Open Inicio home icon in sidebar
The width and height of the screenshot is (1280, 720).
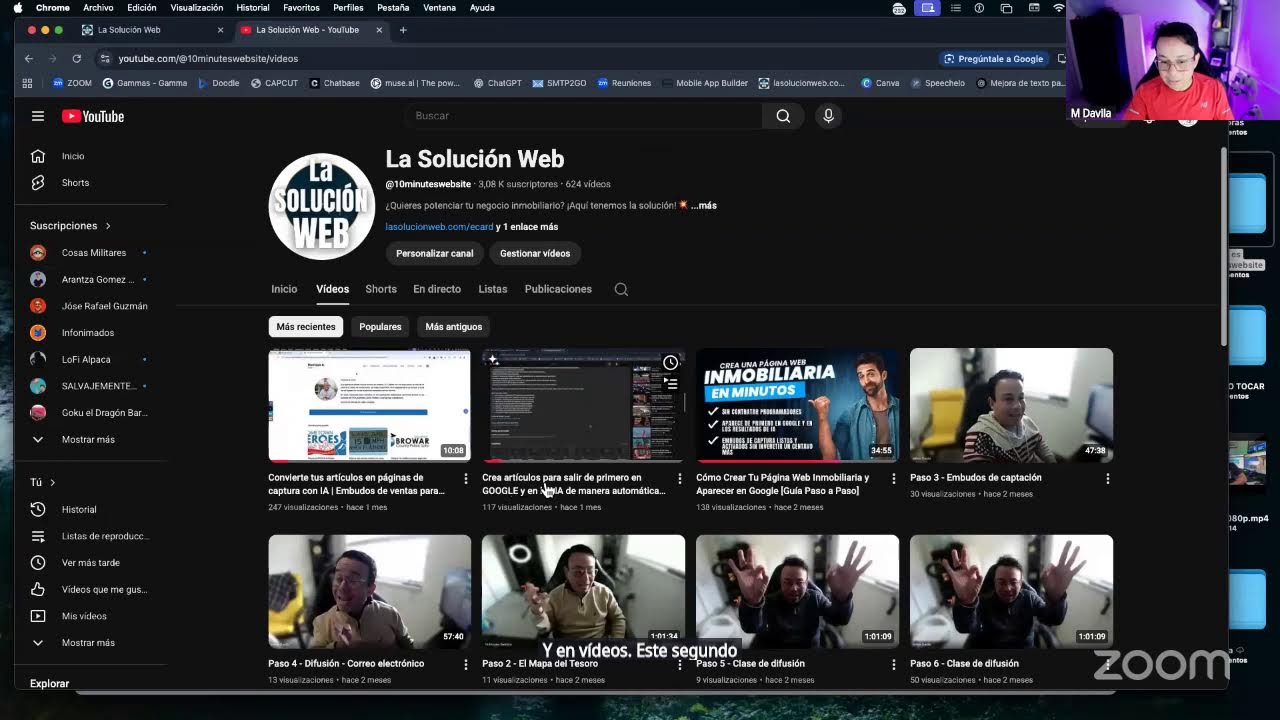38,156
